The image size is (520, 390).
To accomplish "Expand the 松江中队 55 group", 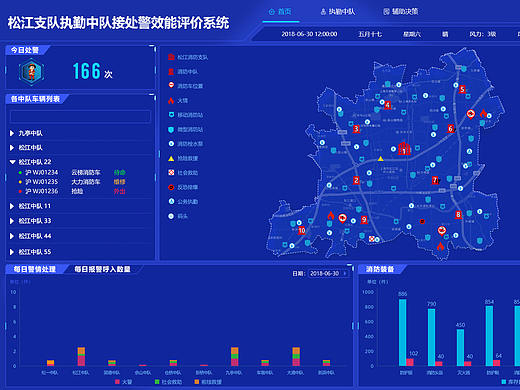I will (x=80, y=252).
